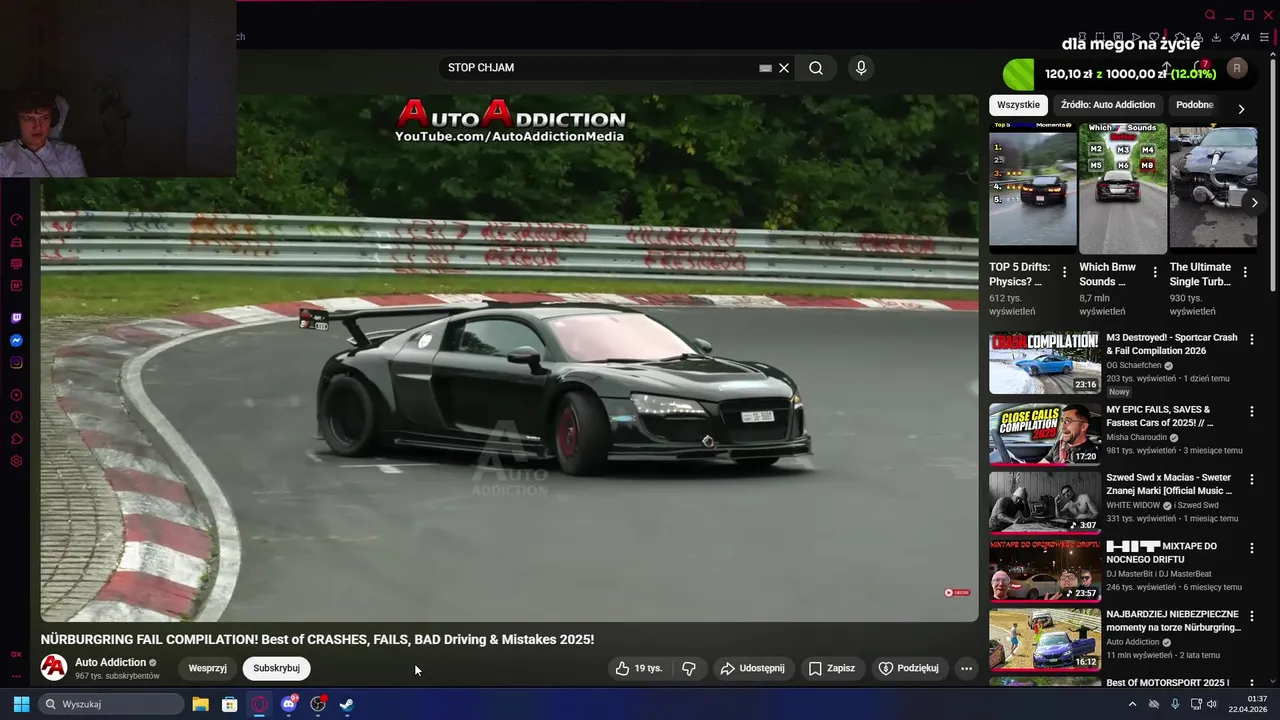This screenshot has height=720, width=1280.
Task: Open on-screen keyboard icon in search box
Action: 765,68
